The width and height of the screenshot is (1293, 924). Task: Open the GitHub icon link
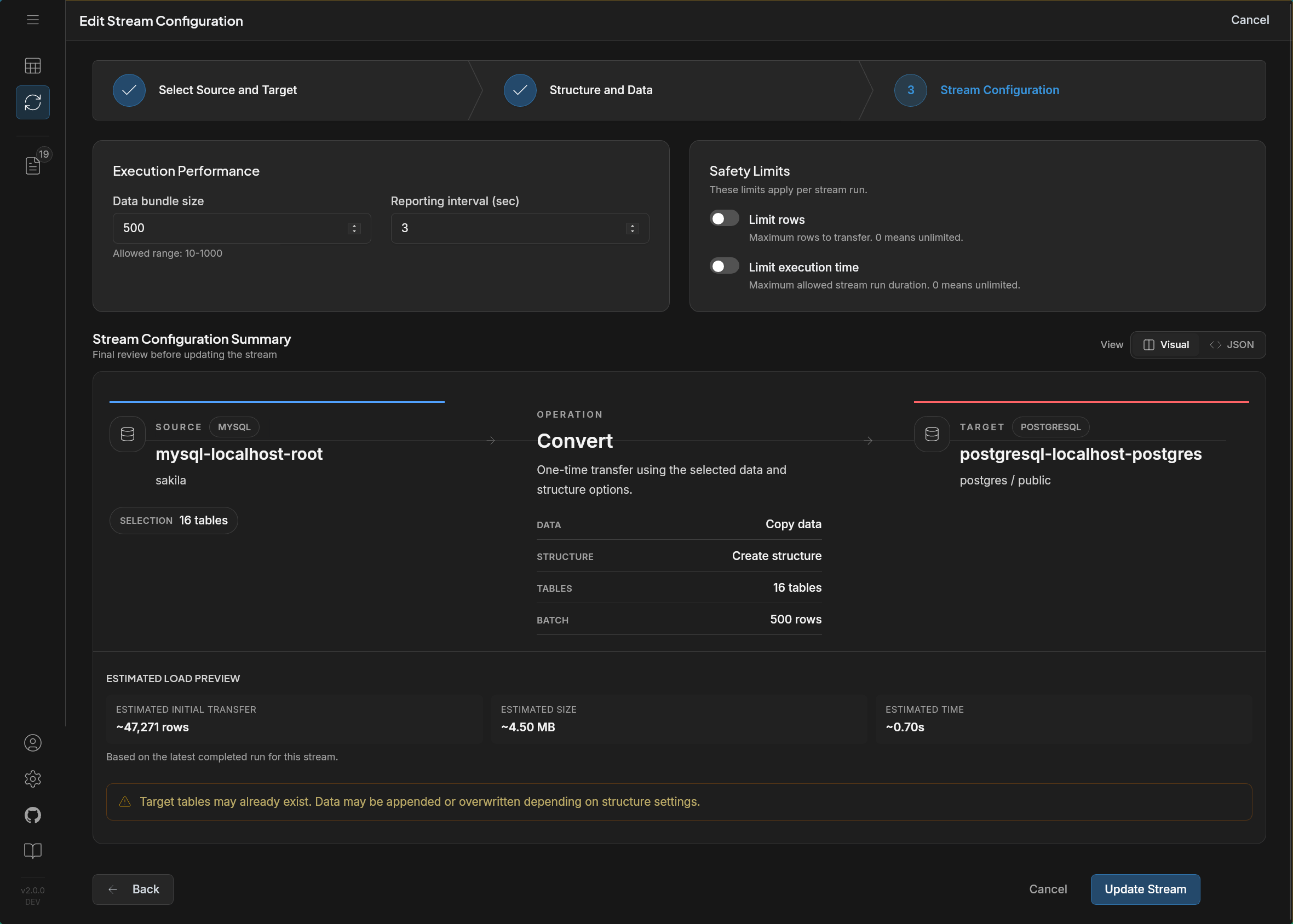32,815
